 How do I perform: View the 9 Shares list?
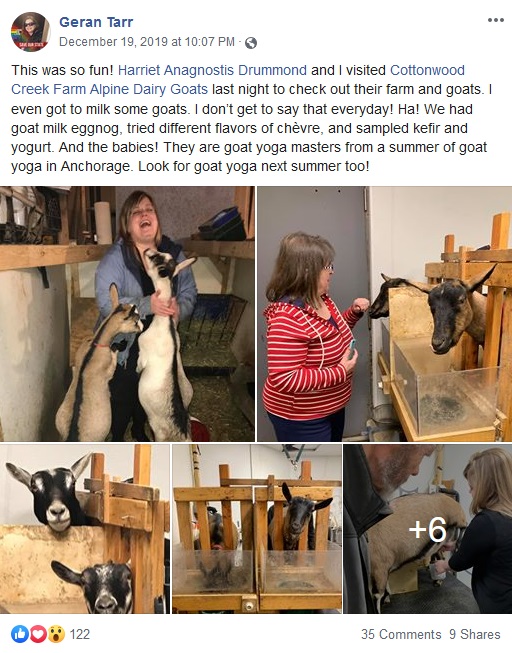(x=475, y=634)
